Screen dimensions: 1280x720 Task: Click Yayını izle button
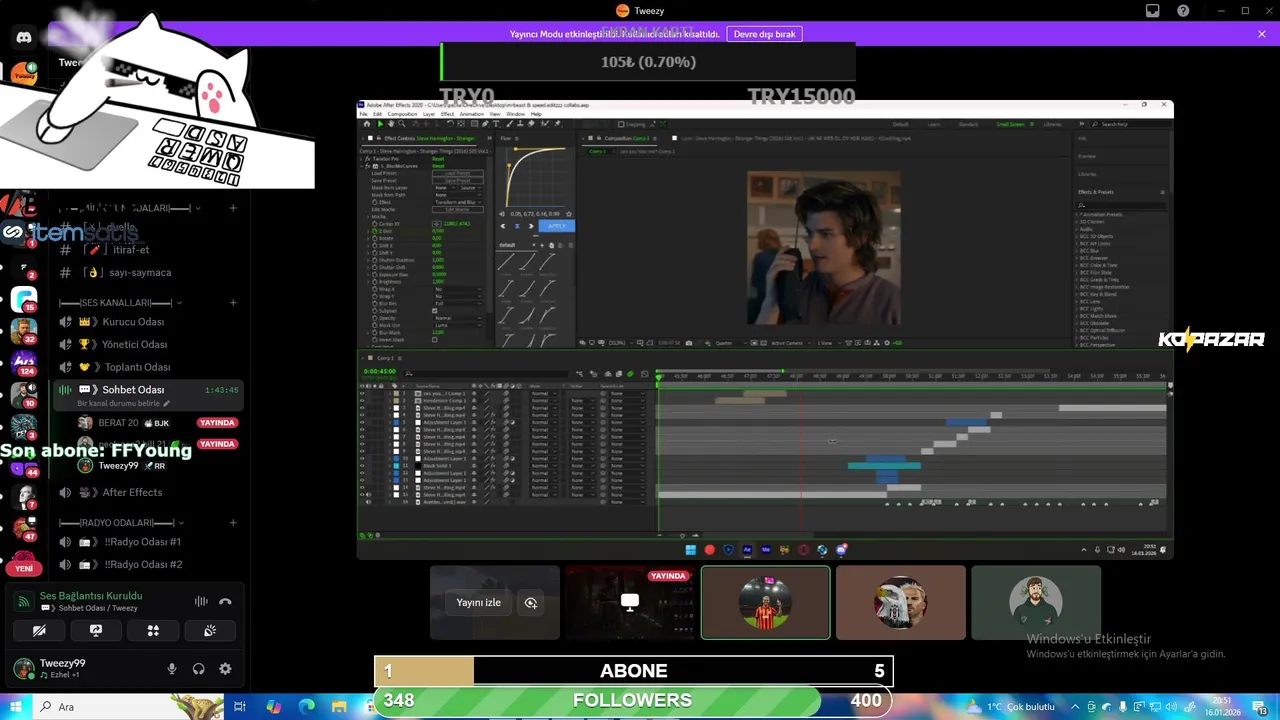pyautogui.click(x=478, y=603)
